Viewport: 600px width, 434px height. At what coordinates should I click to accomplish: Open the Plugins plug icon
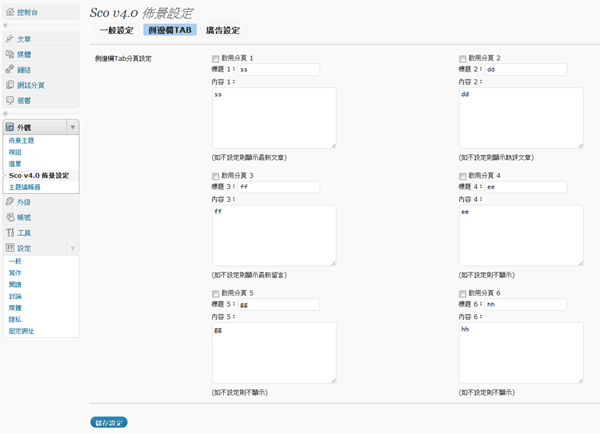(10, 201)
